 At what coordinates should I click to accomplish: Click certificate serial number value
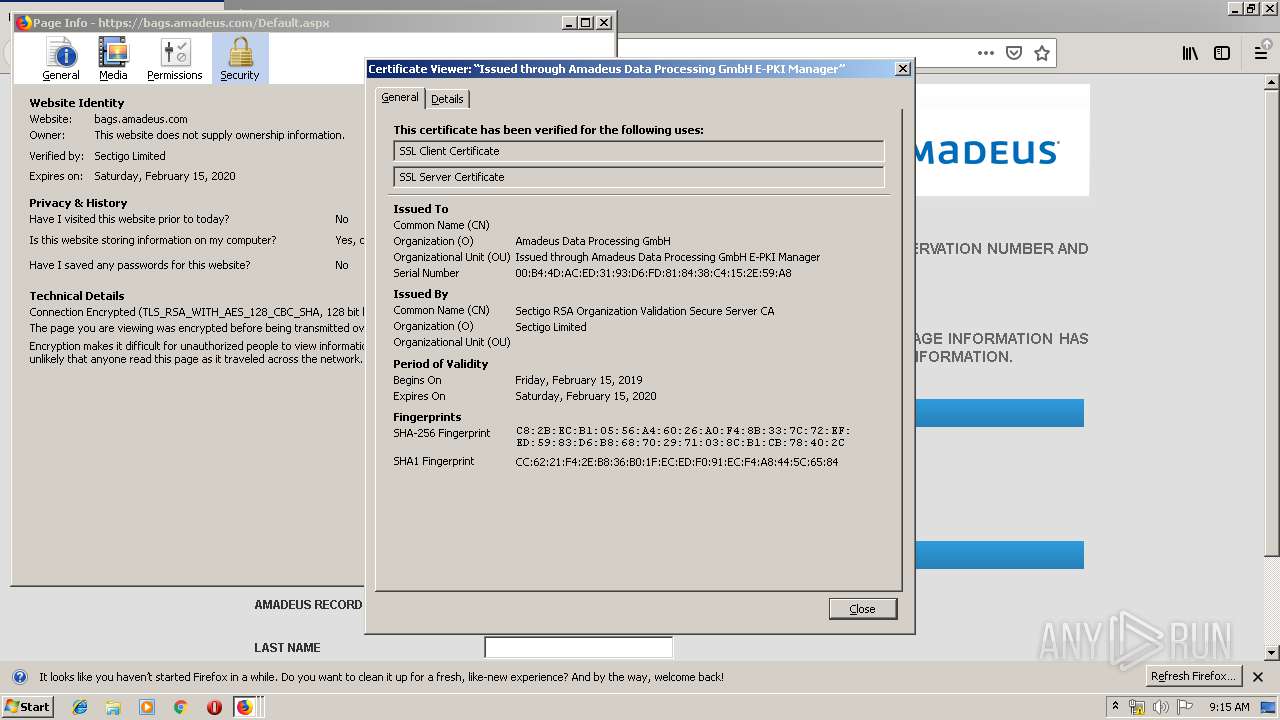pyautogui.click(x=653, y=273)
